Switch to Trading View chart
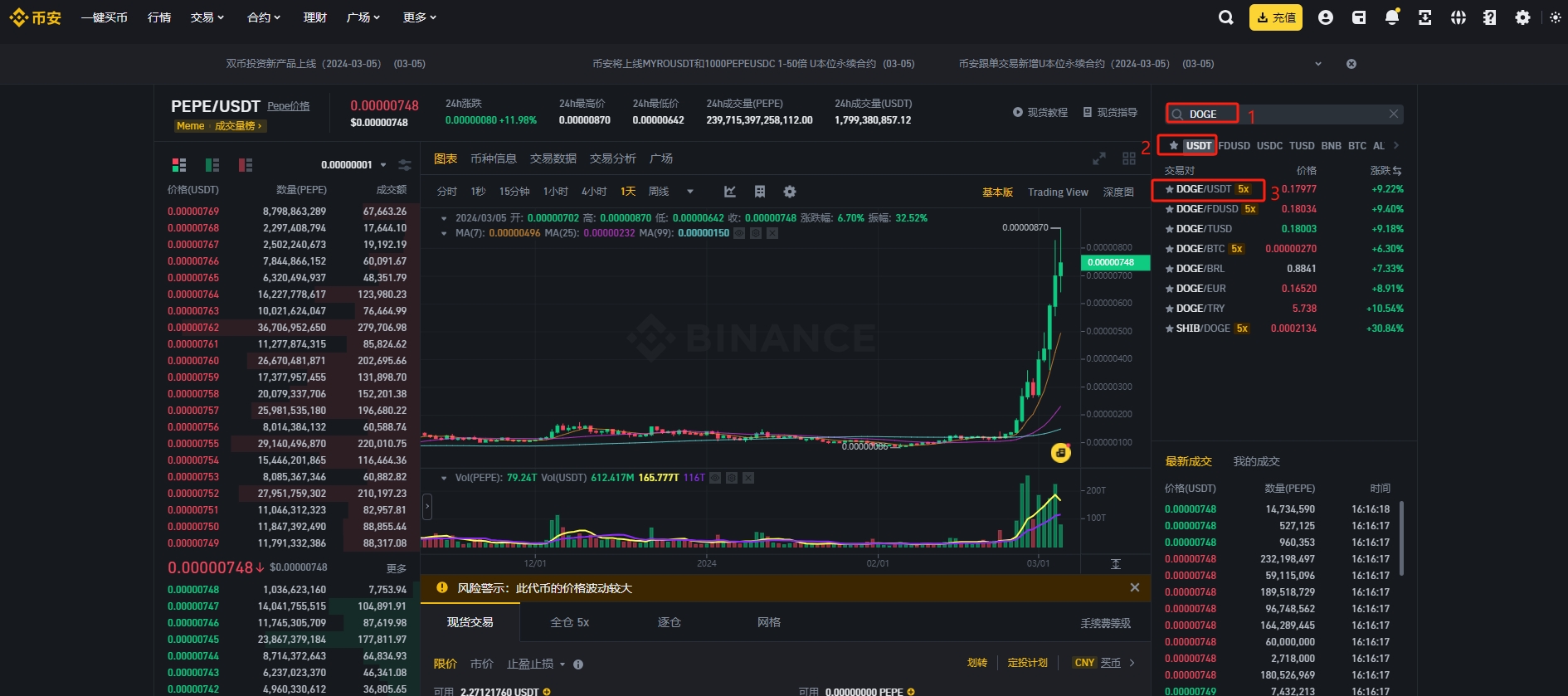1568x696 pixels. click(x=1058, y=192)
